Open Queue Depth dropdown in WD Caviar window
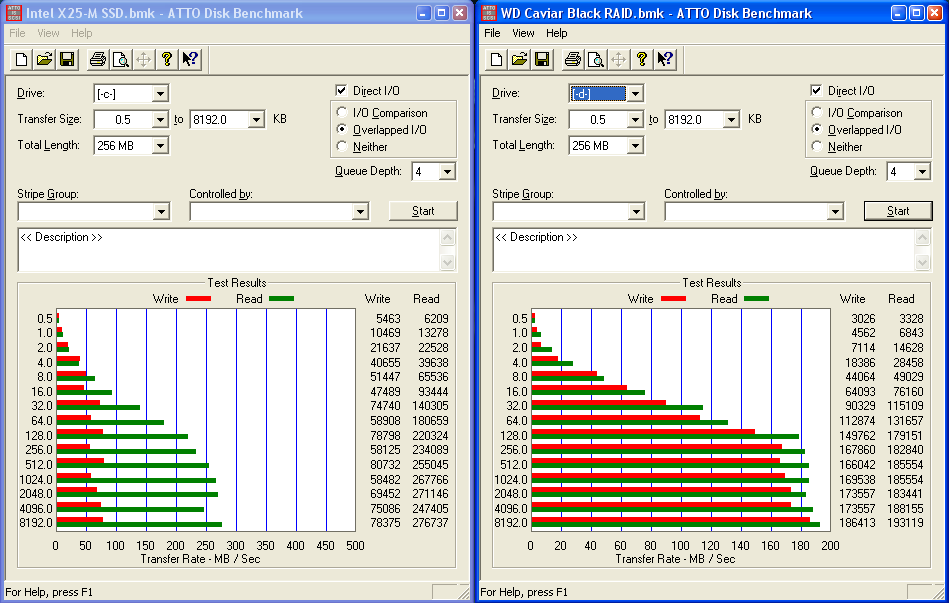Viewport: 949px width, 603px height. [922, 172]
